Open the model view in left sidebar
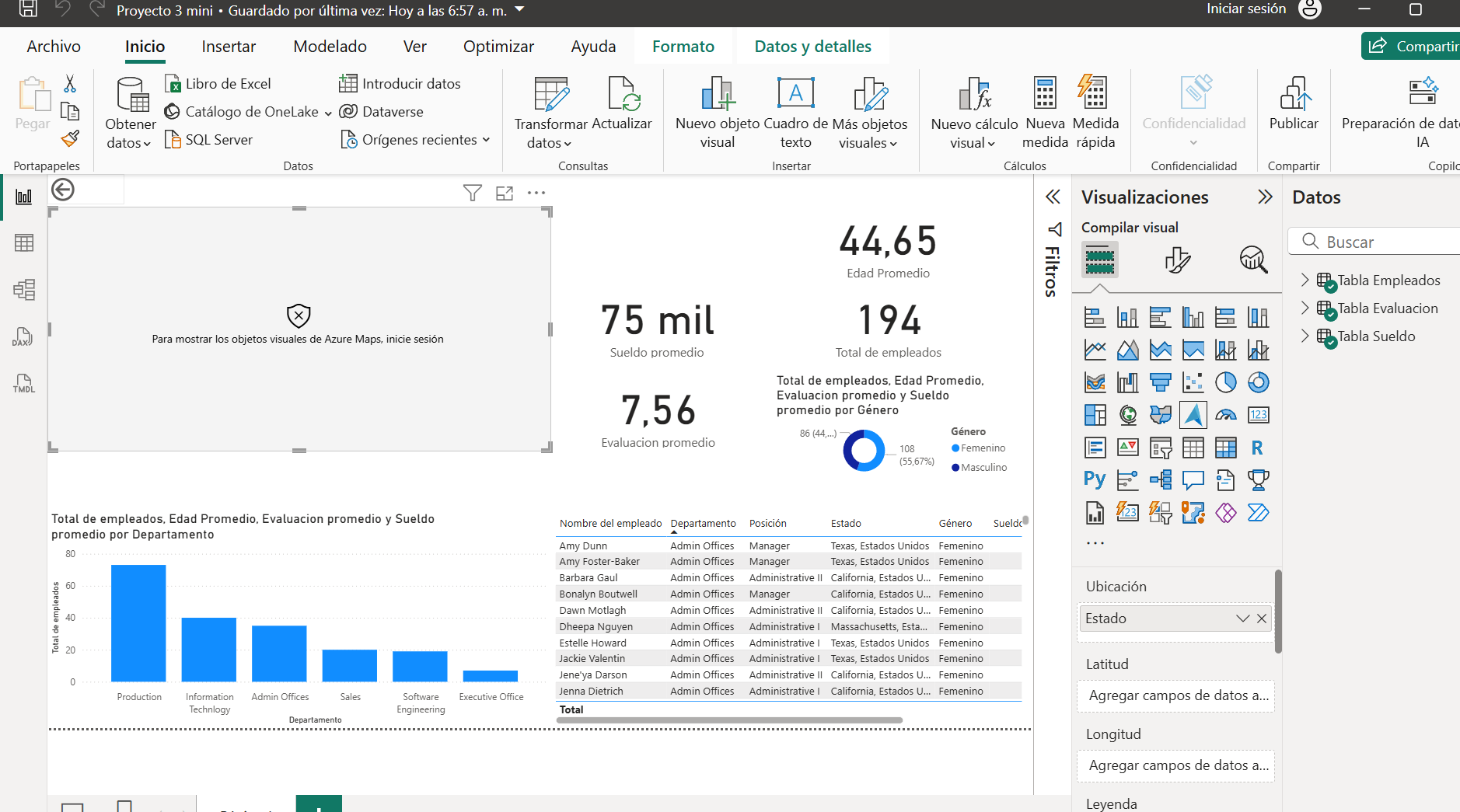The height and width of the screenshot is (812, 1460). pos(23,290)
